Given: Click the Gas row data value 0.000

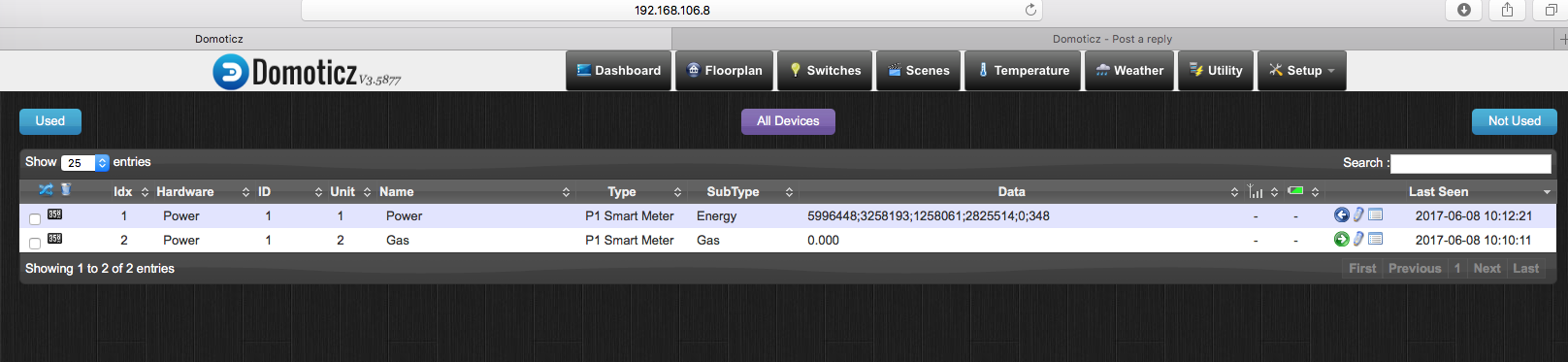Looking at the screenshot, I should pyautogui.click(x=823, y=240).
